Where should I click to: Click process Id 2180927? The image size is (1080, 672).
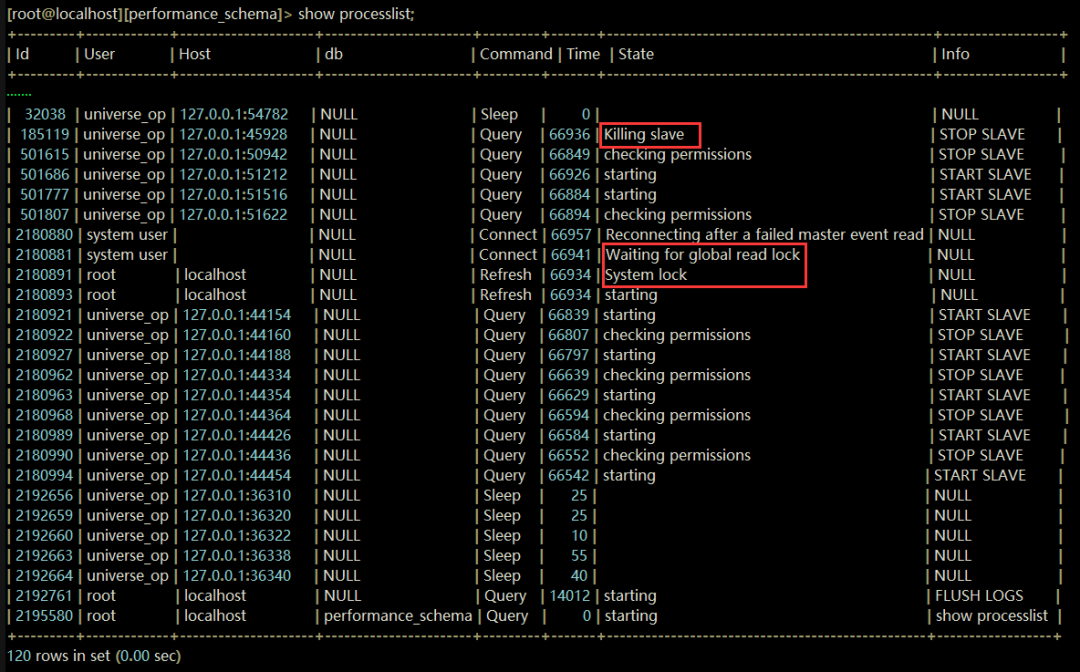[x=44, y=355]
